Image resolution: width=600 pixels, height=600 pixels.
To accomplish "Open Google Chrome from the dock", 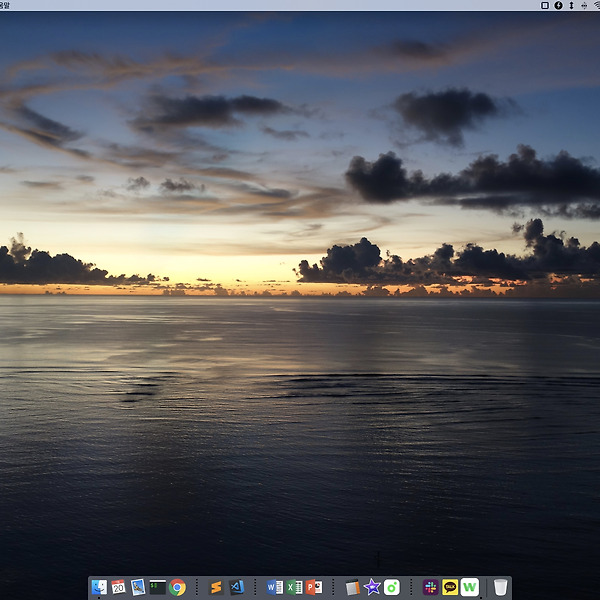I will pyautogui.click(x=177, y=587).
